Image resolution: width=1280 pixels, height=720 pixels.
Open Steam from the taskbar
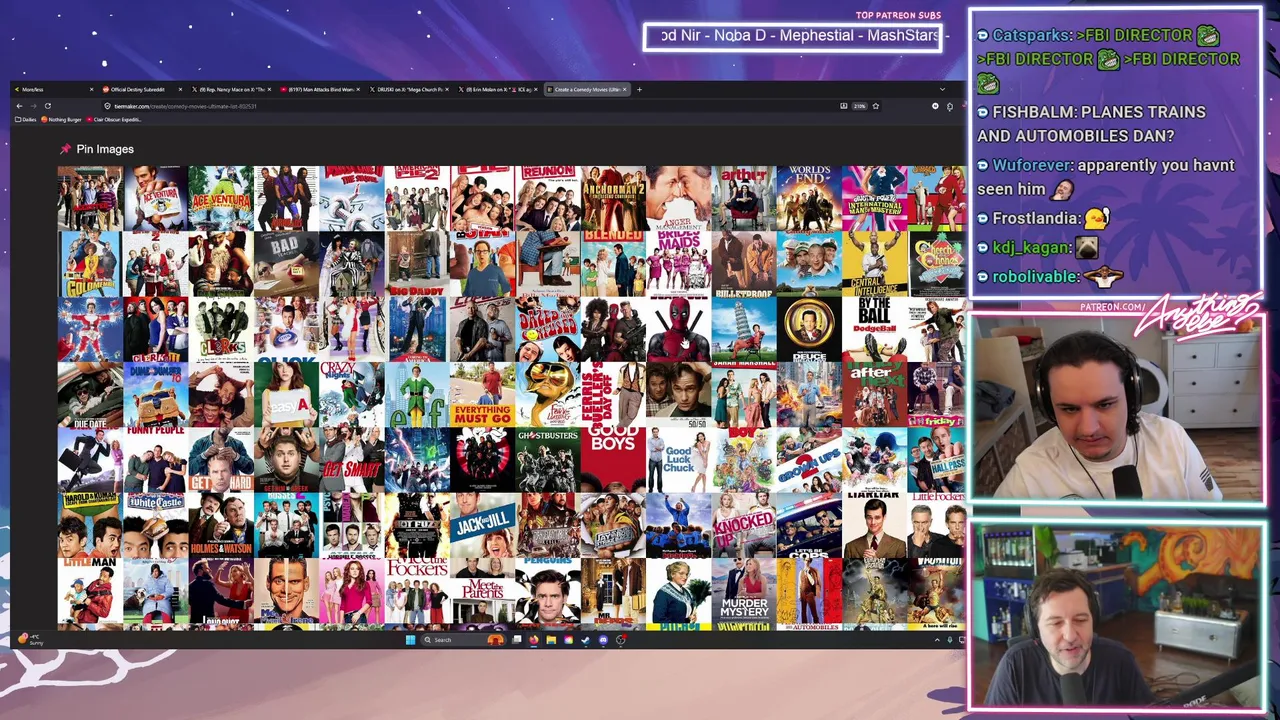(585, 640)
